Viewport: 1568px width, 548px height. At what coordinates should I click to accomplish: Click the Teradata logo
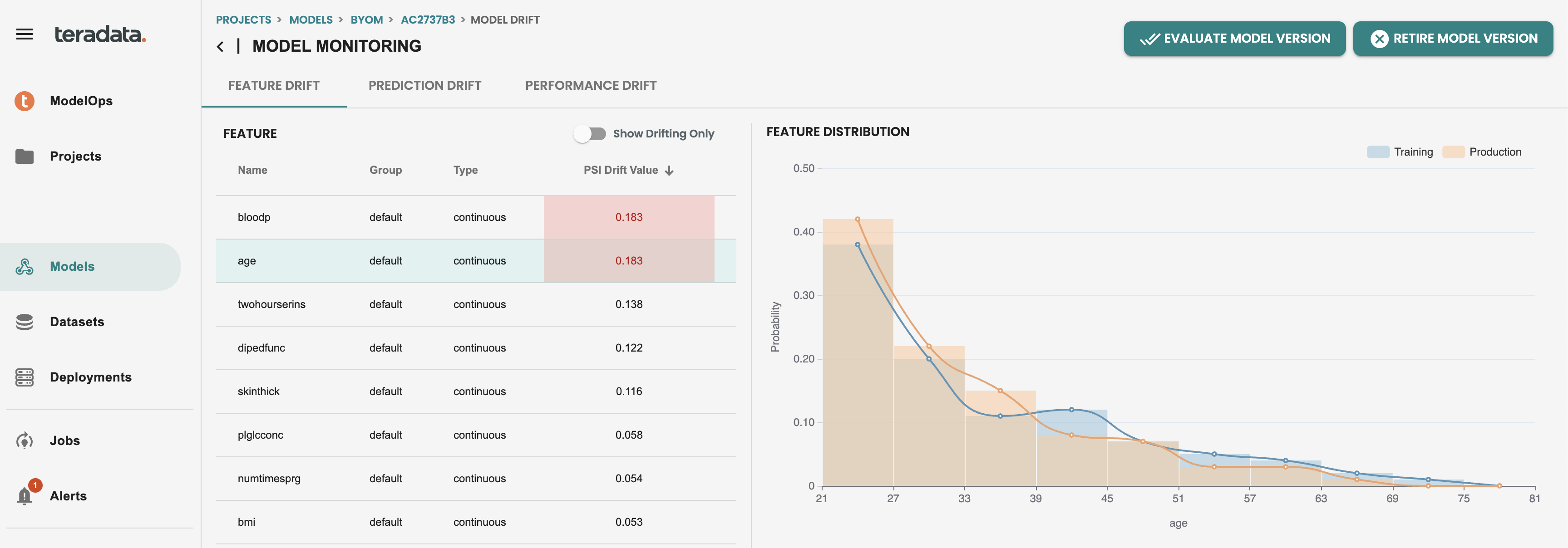pyautogui.click(x=100, y=34)
